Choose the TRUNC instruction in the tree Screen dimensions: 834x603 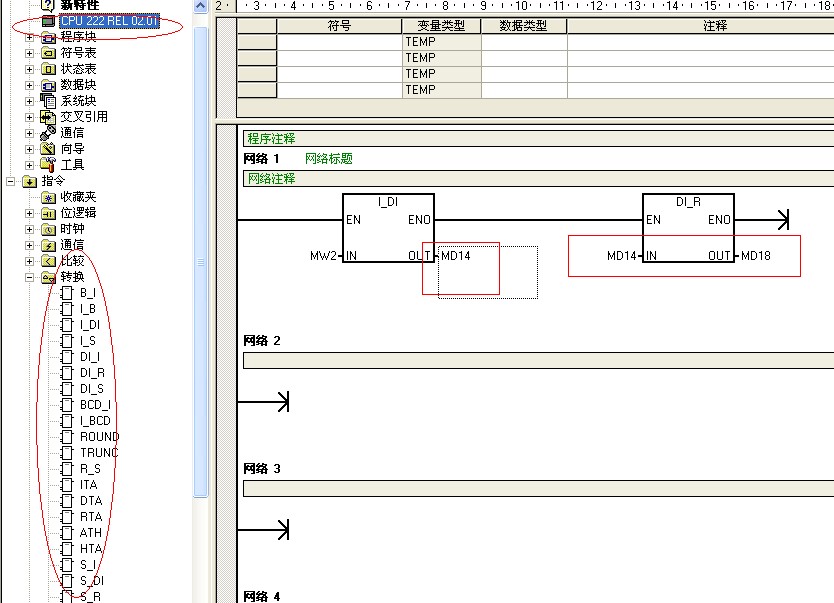(99, 453)
